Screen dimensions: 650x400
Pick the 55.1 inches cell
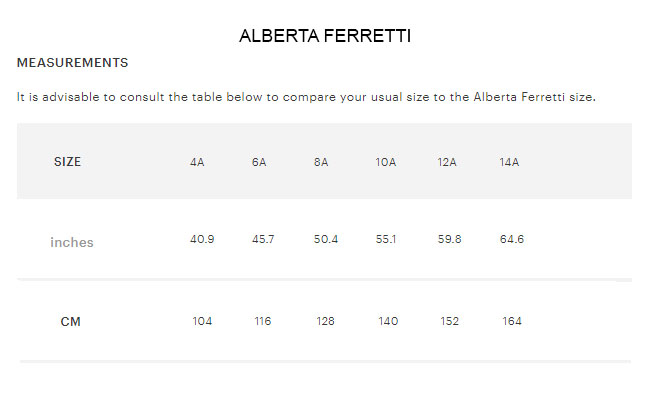tap(387, 240)
